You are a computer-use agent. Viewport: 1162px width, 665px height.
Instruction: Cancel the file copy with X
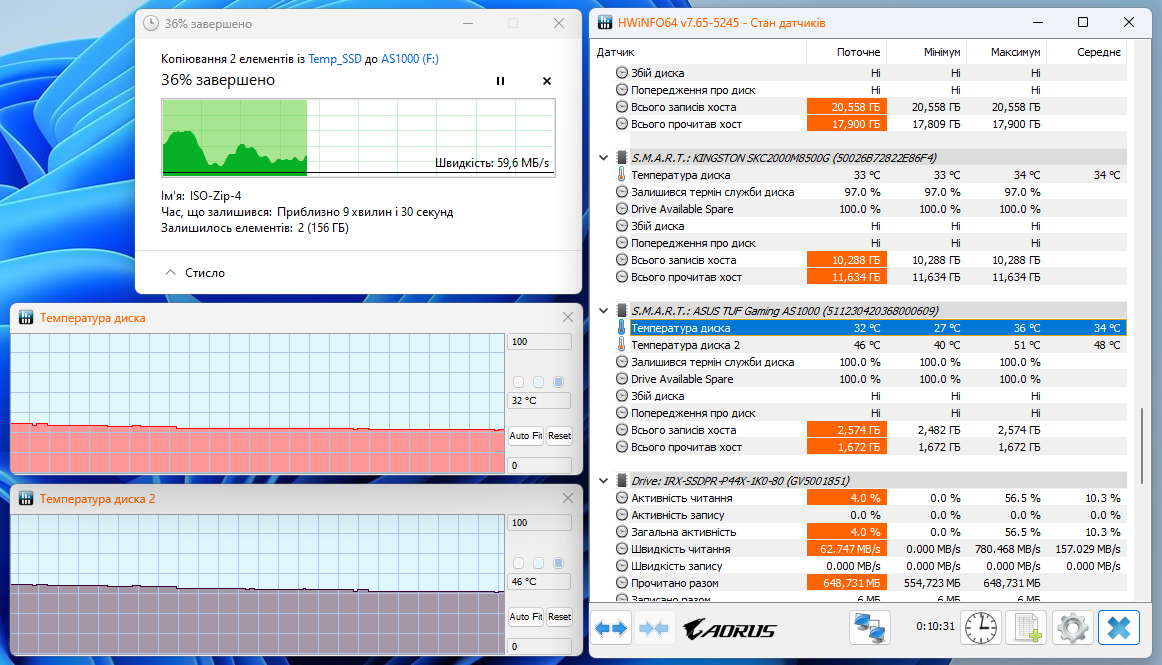(x=547, y=81)
